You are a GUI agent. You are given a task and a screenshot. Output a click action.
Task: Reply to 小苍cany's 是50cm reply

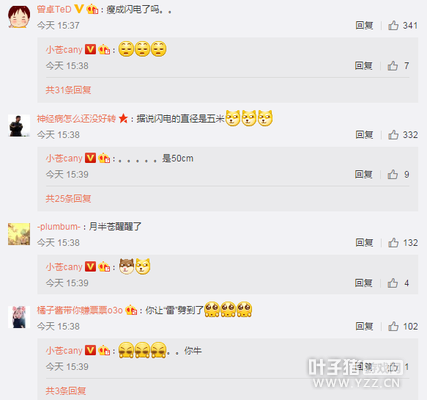[x=363, y=174]
